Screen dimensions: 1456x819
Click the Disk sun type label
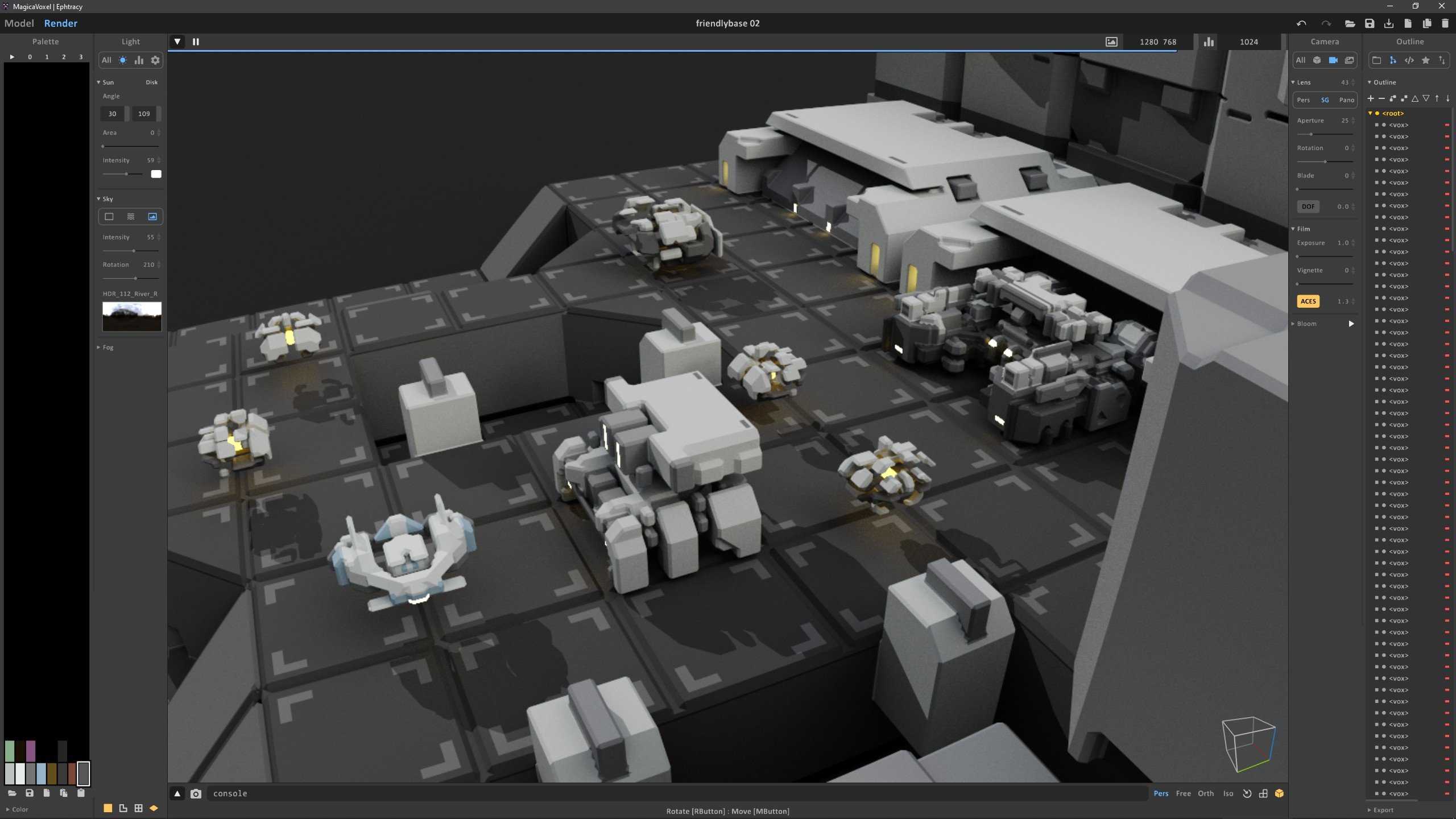pos(151,82)
